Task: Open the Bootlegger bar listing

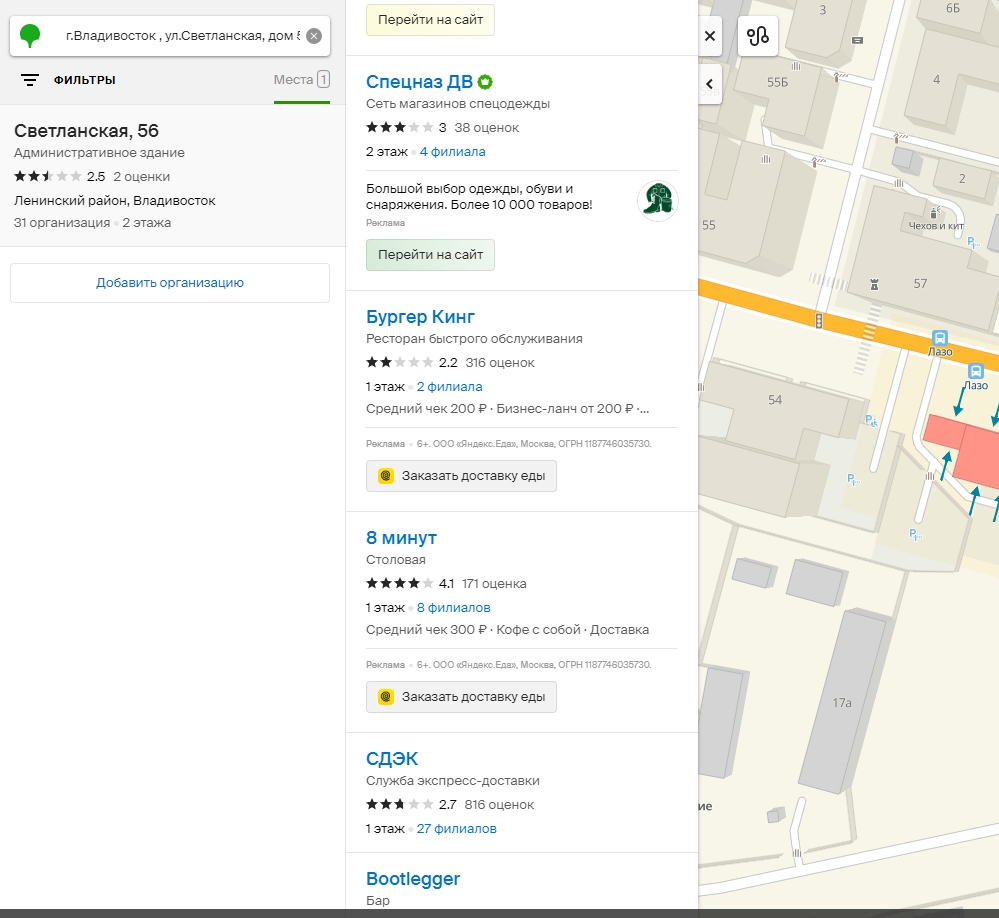Action: click(x=413, y=879)
